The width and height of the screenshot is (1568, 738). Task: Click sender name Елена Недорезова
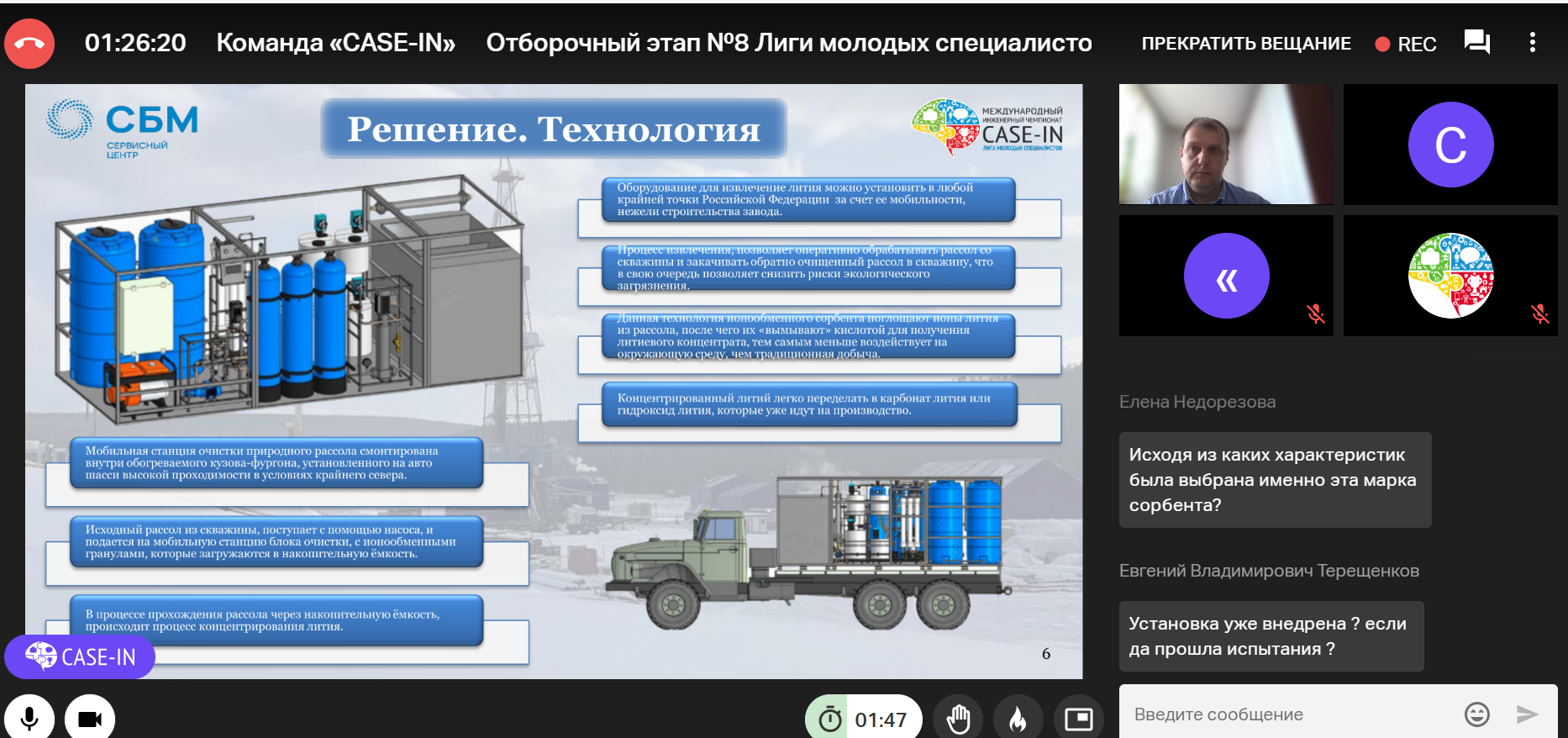tap(1197, 402)
